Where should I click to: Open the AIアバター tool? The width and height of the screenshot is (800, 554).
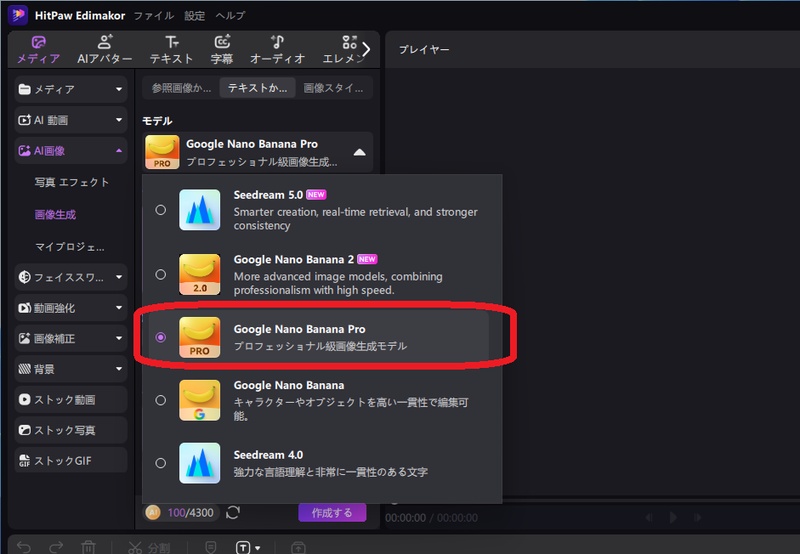point(105,50)
